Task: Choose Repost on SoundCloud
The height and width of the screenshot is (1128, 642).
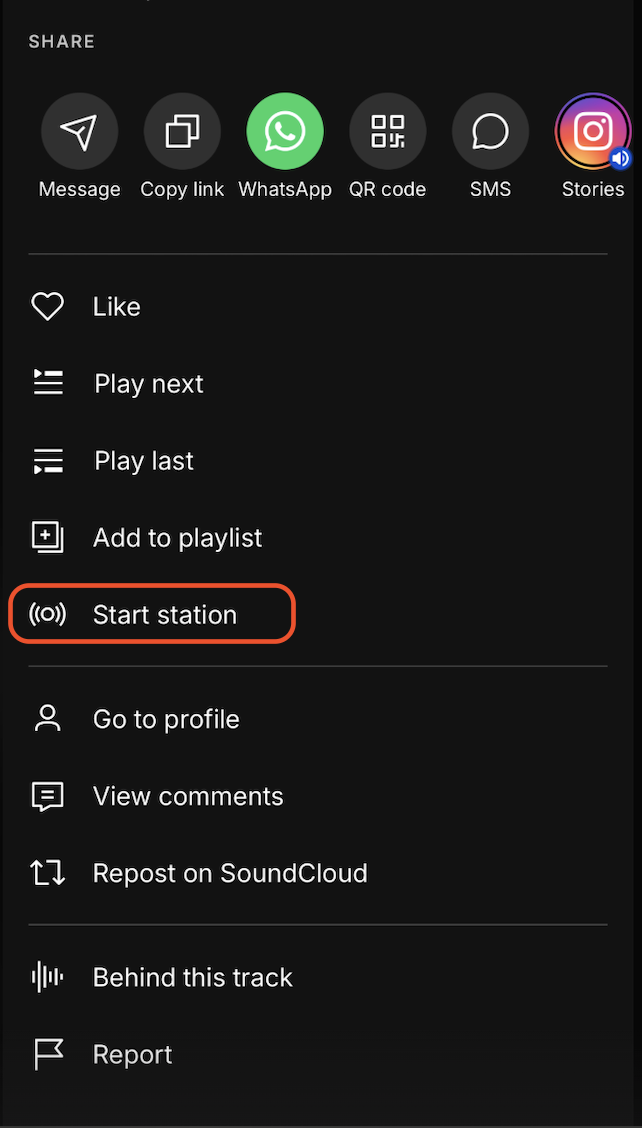Action: click(230, 873)
